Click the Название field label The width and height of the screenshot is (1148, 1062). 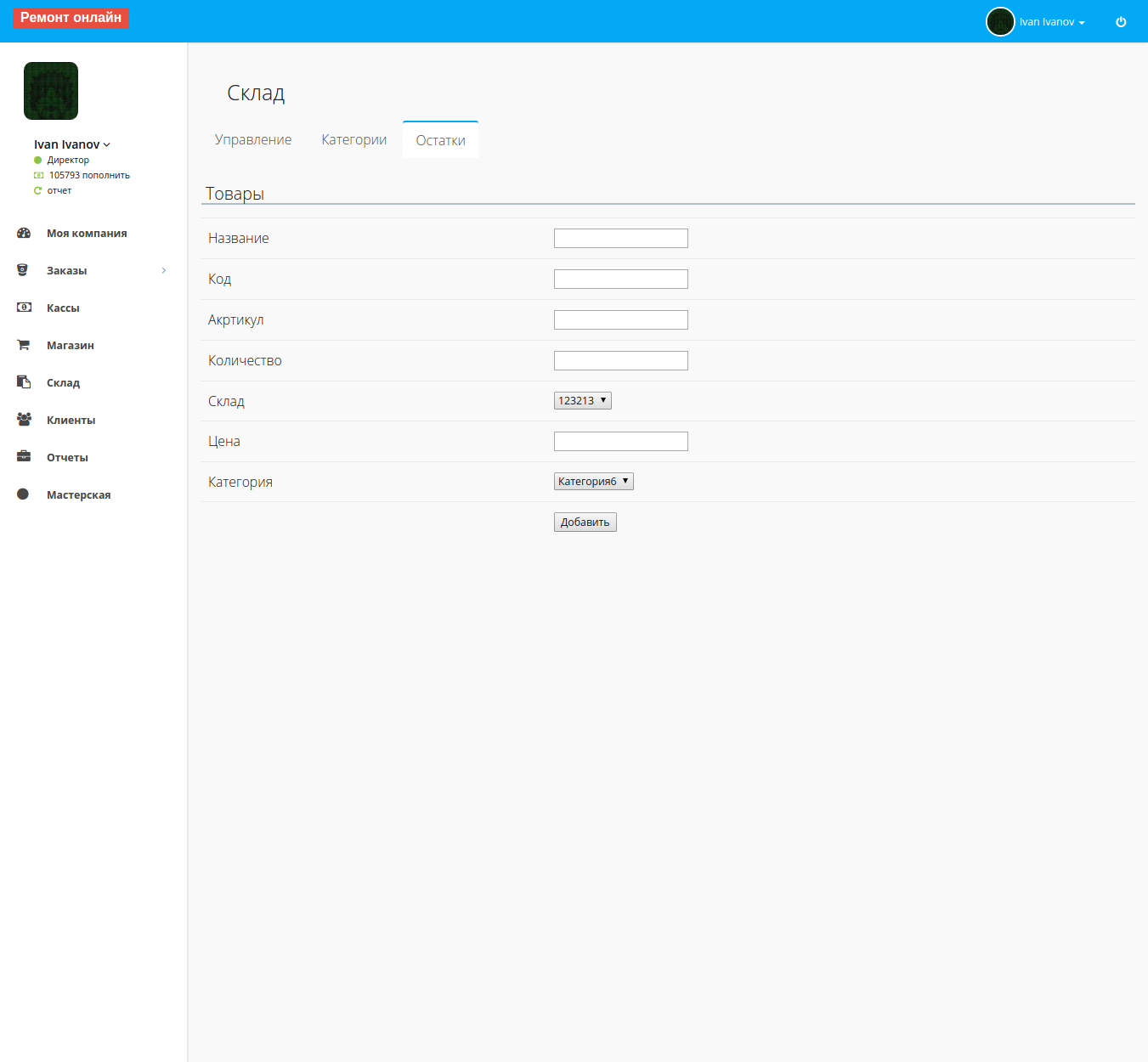click(x=239, y=239)
